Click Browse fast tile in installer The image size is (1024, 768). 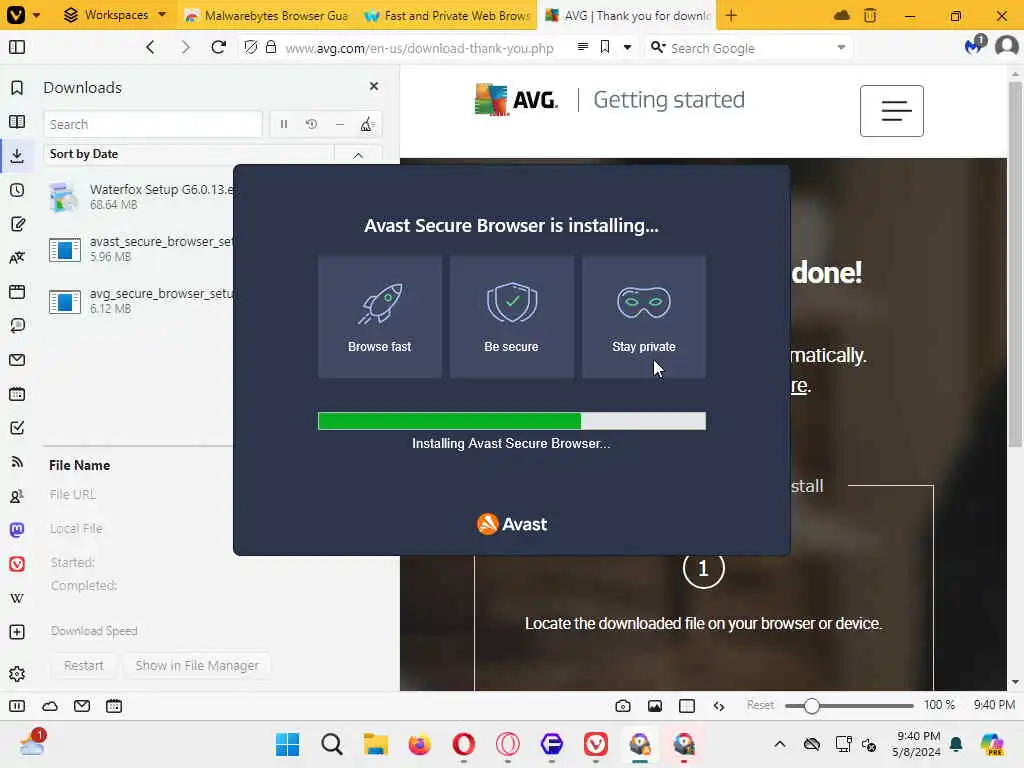[x=379, y=317]
